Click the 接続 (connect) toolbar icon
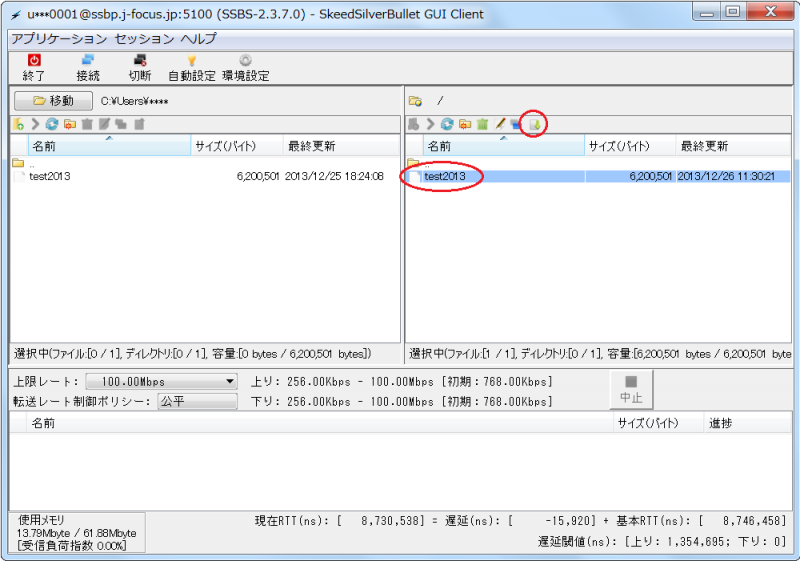Image resolution: width=800 pixels, height=561 pixels. point(88,67)
